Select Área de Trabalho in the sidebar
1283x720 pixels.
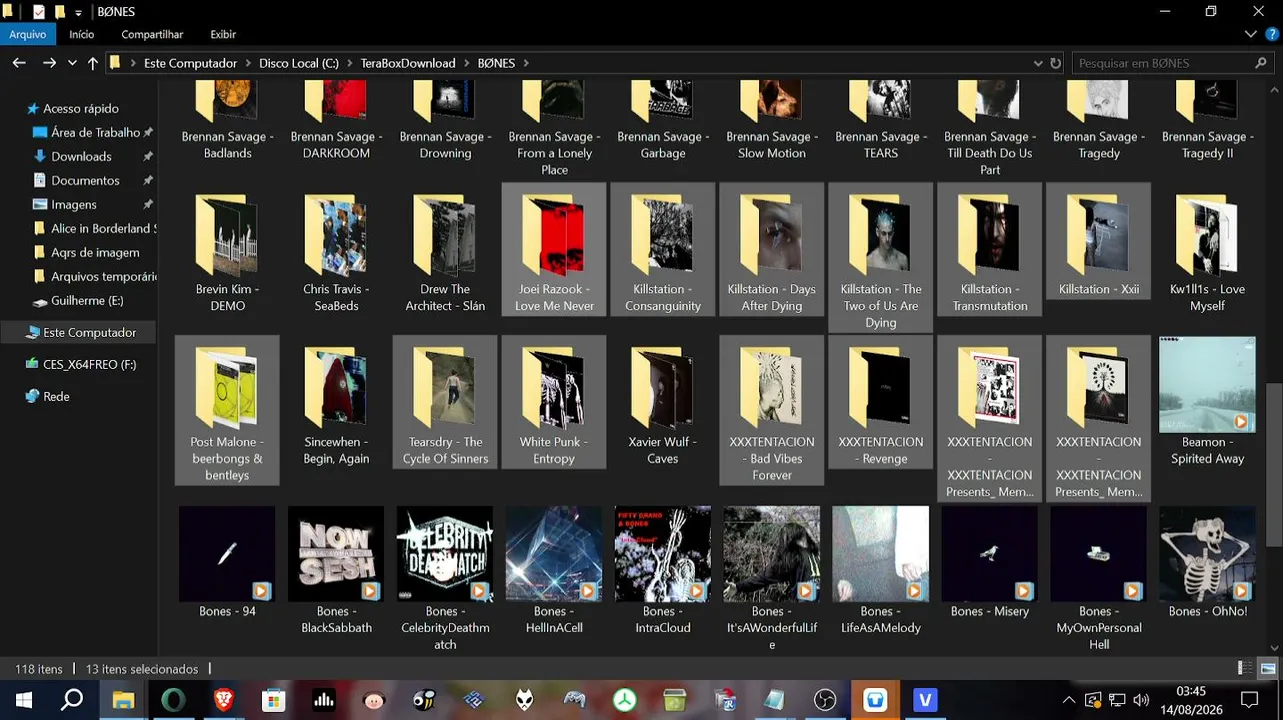click(x=95, y=132)
